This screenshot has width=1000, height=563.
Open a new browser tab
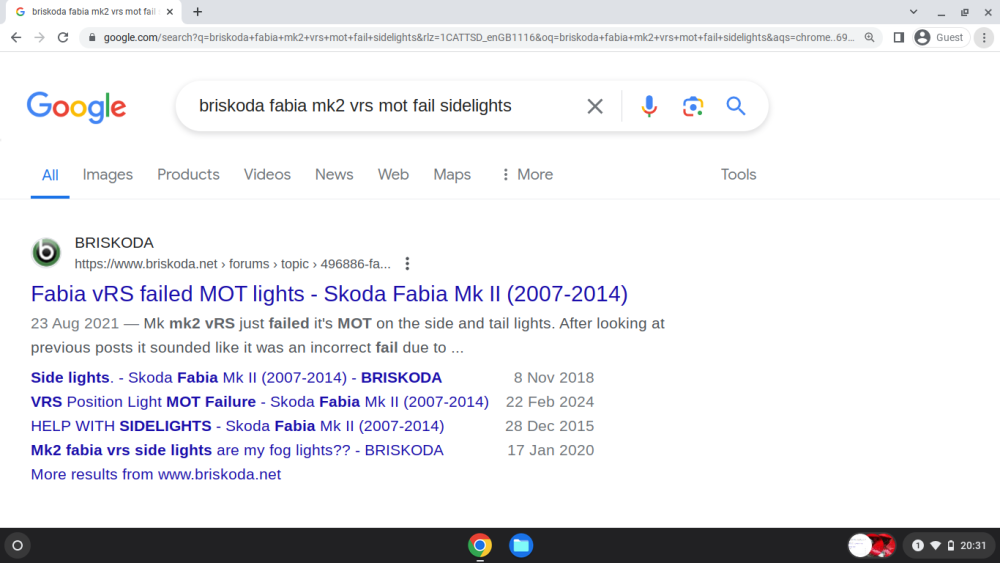(x=198, y=11)
